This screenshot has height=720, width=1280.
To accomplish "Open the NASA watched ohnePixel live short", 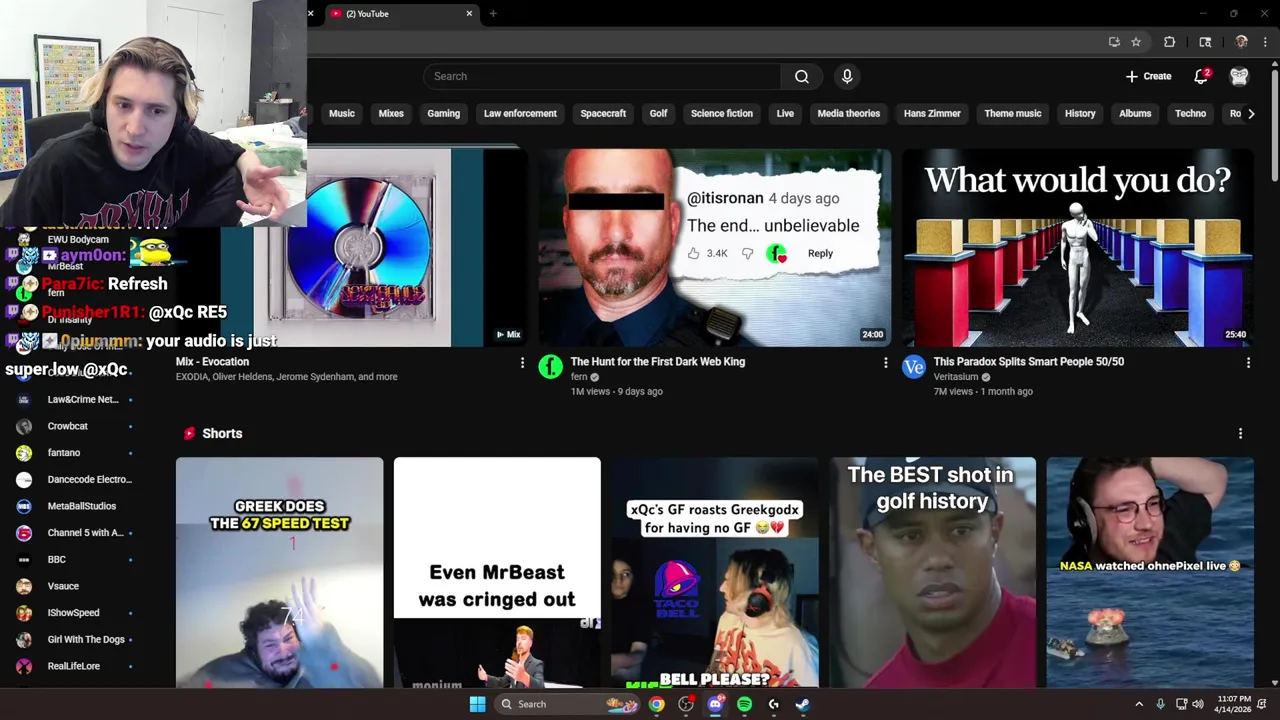I will (1150, 573).
